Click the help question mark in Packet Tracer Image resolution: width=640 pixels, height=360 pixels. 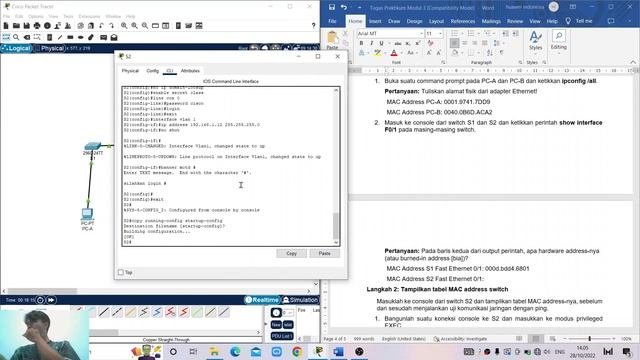click(x=313, y=26)
